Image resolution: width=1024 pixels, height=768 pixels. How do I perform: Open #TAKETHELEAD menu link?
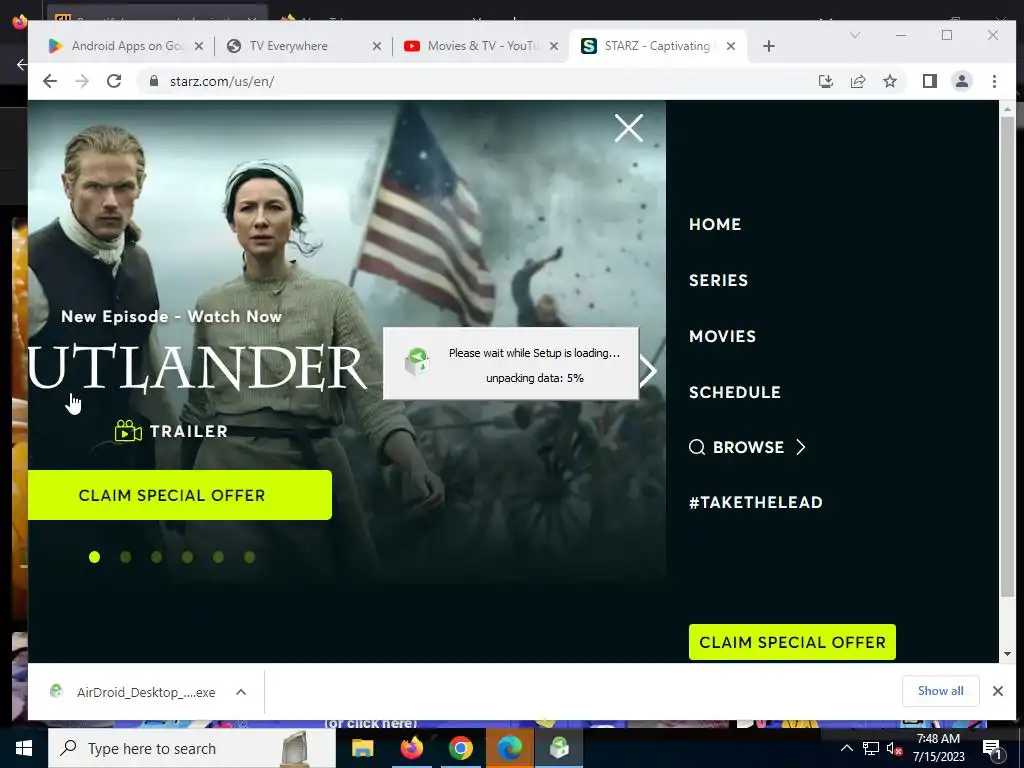pos(755,502)
